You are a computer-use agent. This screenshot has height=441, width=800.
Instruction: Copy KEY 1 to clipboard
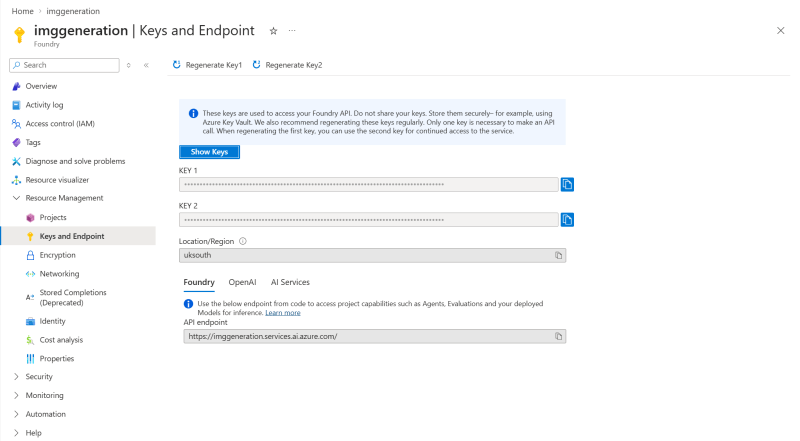567,184
